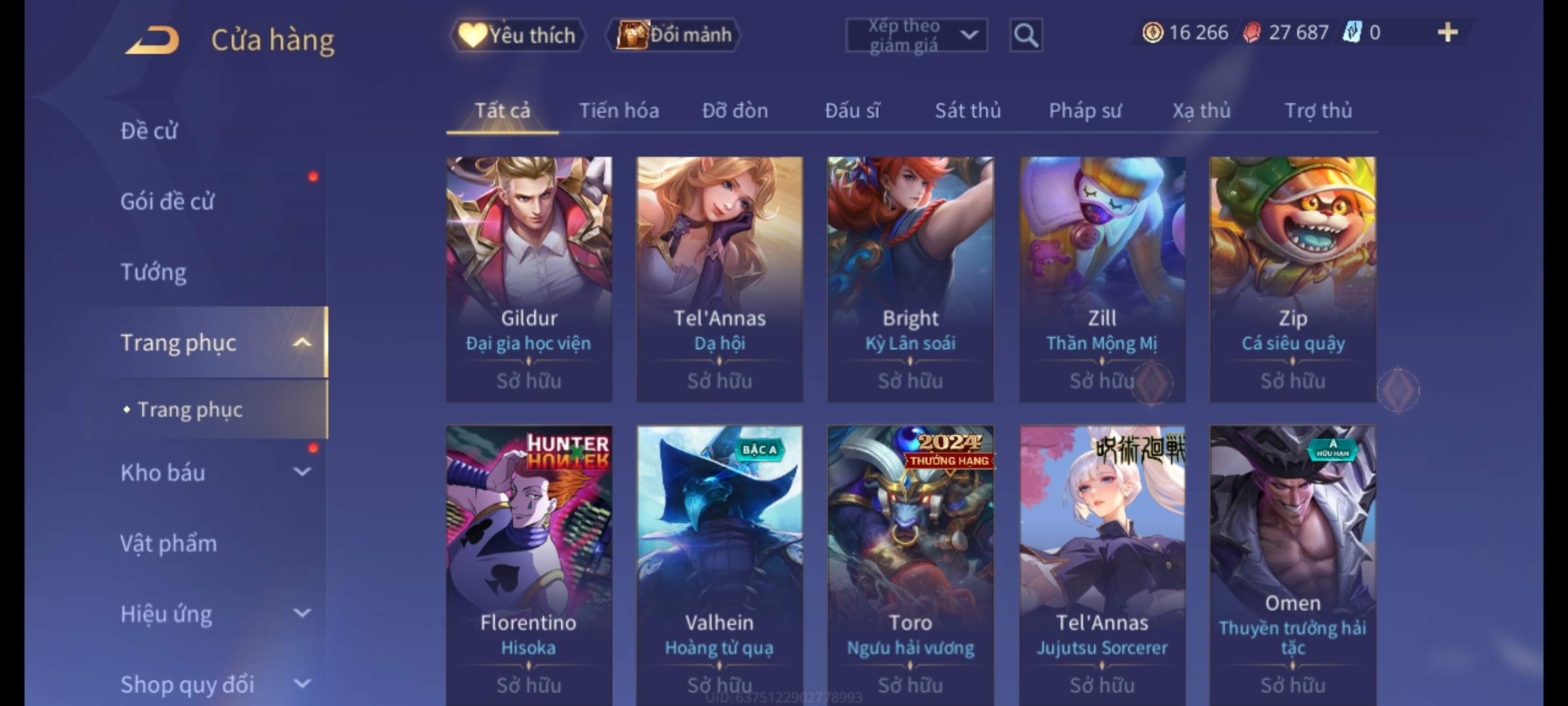This screenshot has height=706, width=1568.
Task: Tap the plus icon to add currency
Action: click(1448, 32)
